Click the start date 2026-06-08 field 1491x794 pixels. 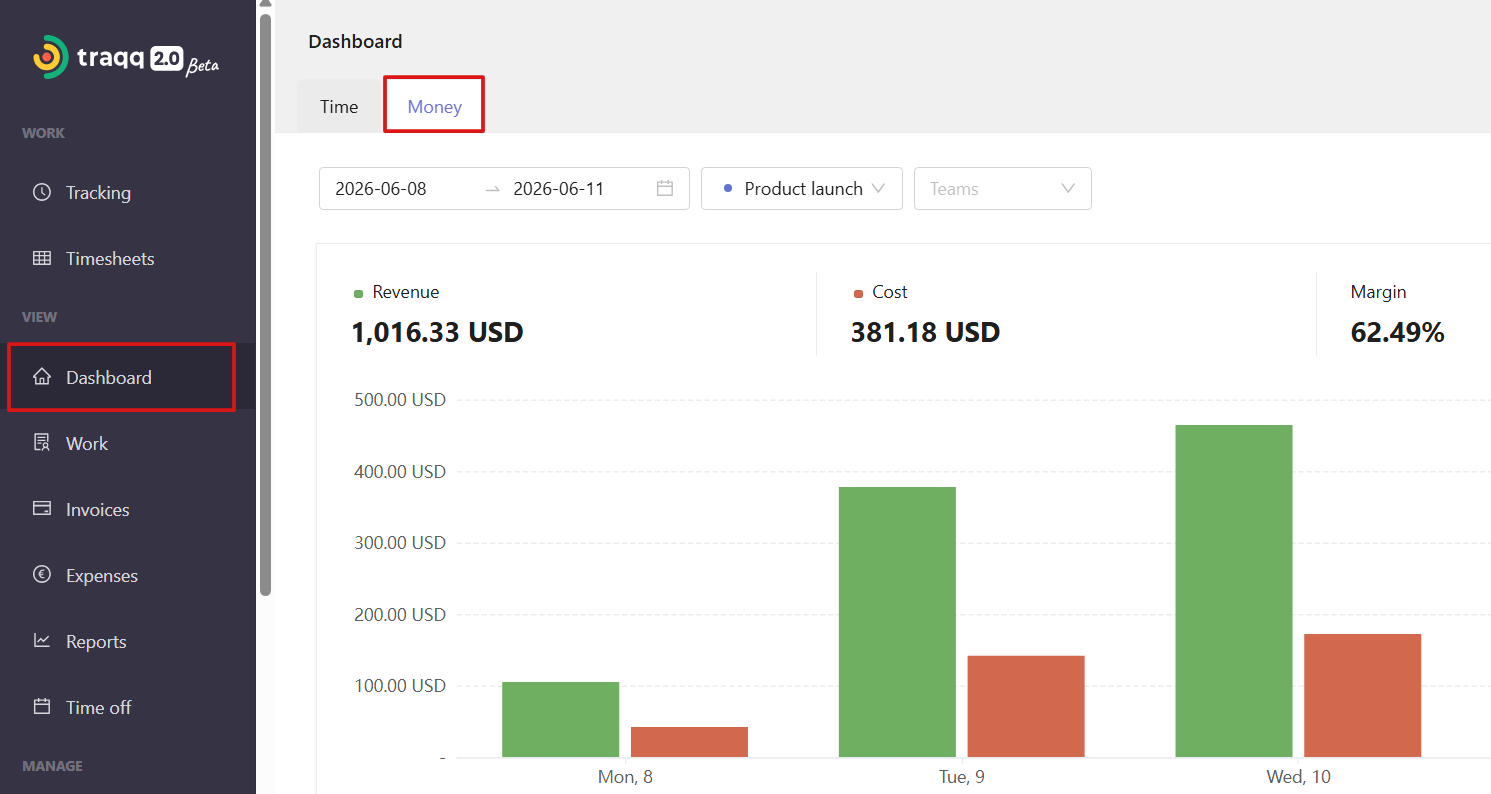[381, 189]
